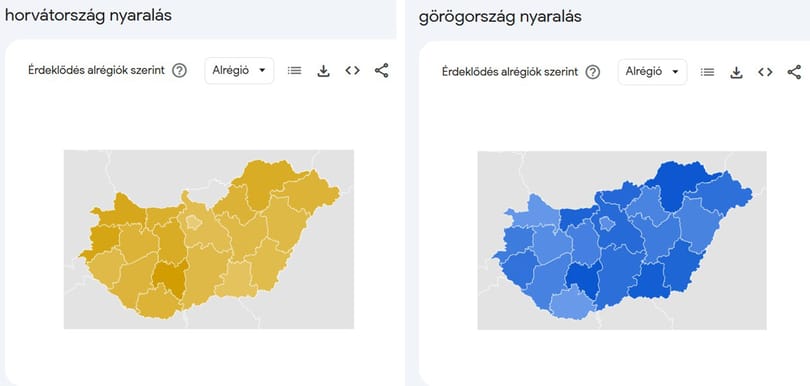Click the horvátország nyaralás title
Screen dimensions: 810x386
click(x=88, y=16)
